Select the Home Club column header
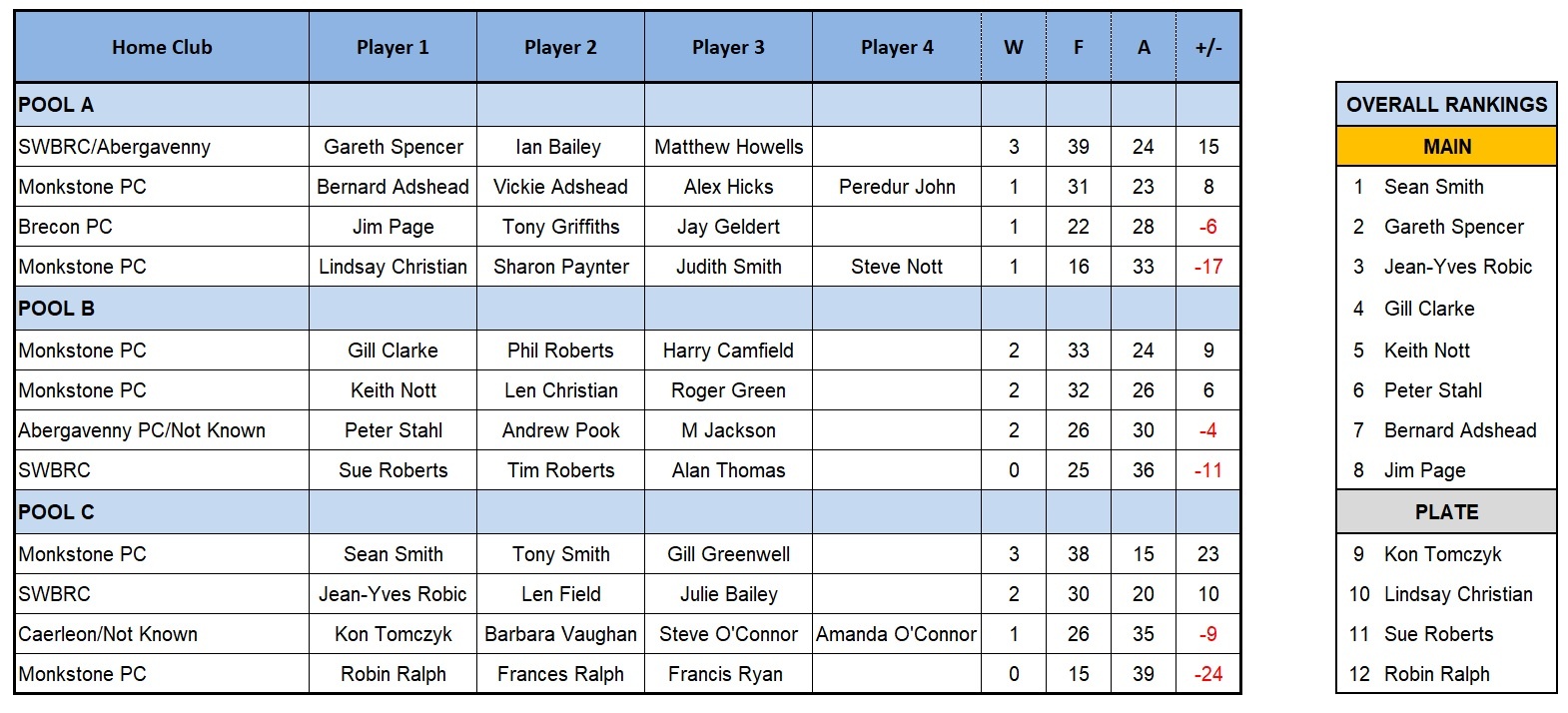The image size is (1568, 713). coord(162,47)
